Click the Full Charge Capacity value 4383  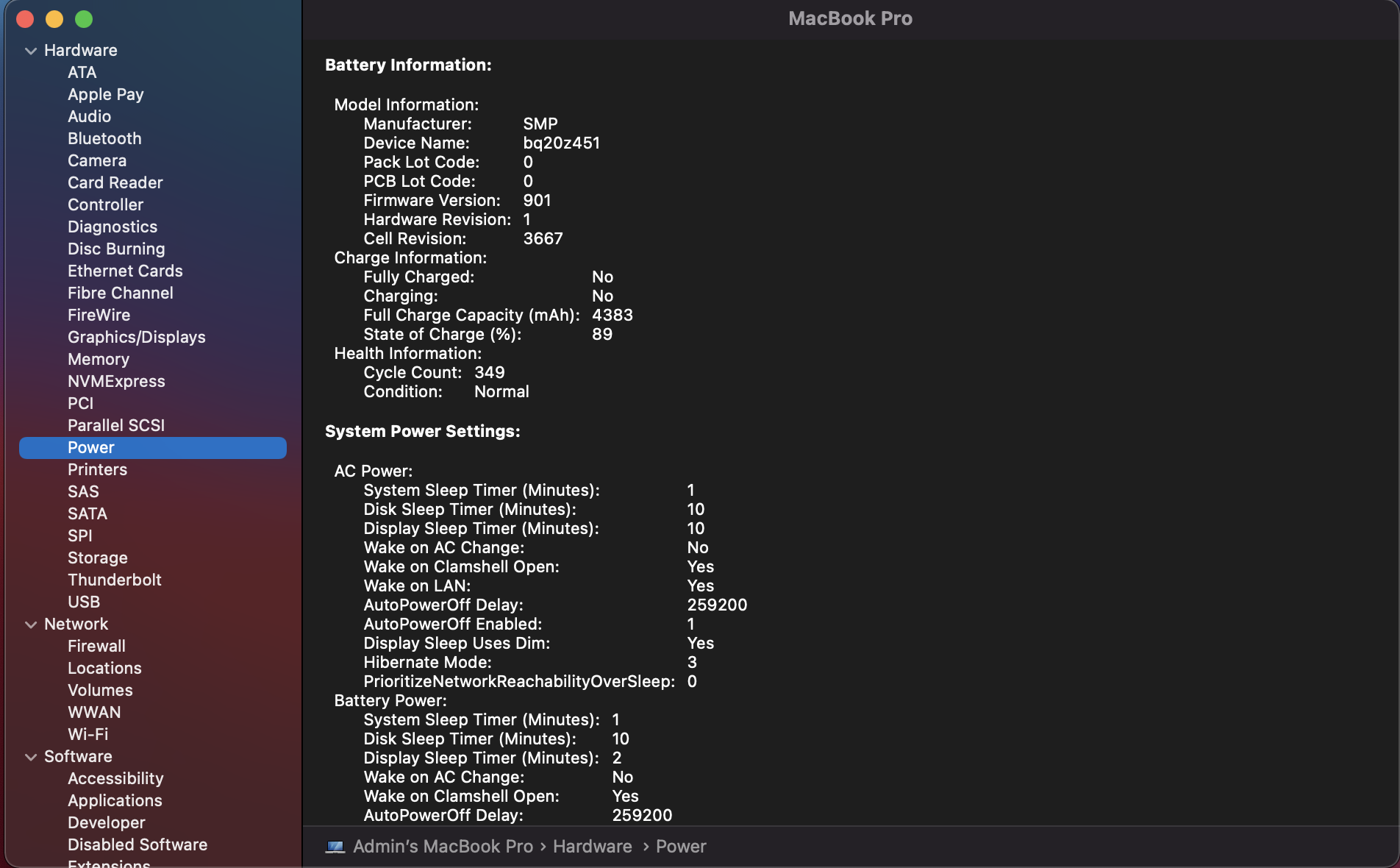click(x=612, y=315)
